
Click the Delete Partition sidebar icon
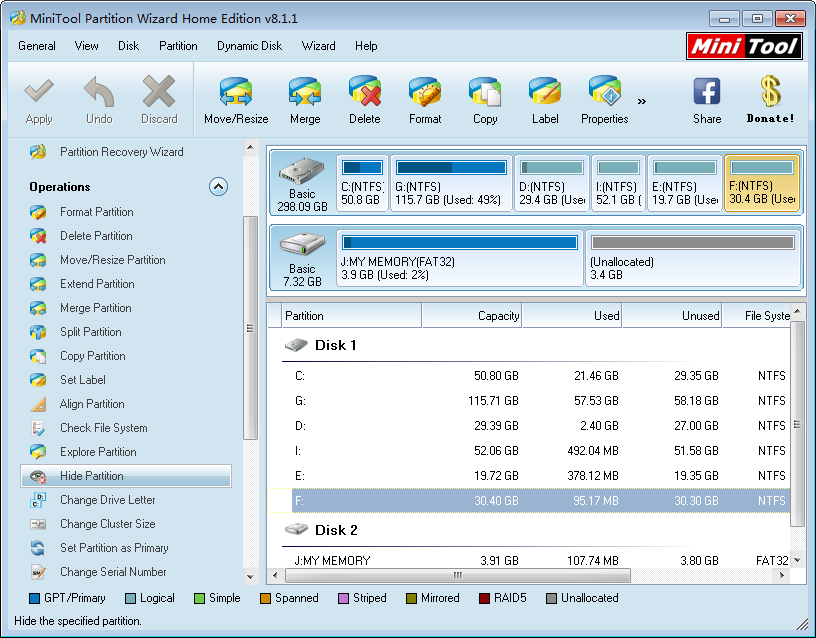click(38, 236)
